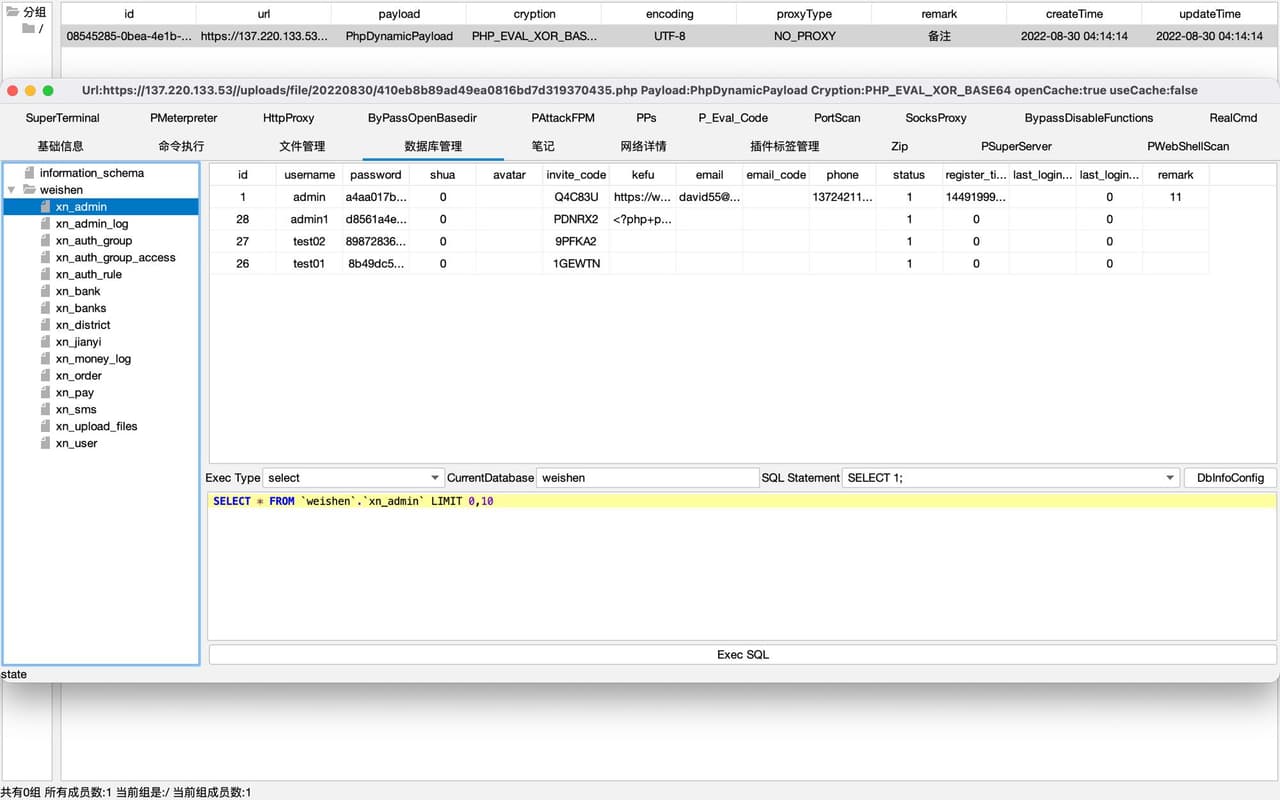
Task: Select the xn_jianyi table
Action: (78, 342)
